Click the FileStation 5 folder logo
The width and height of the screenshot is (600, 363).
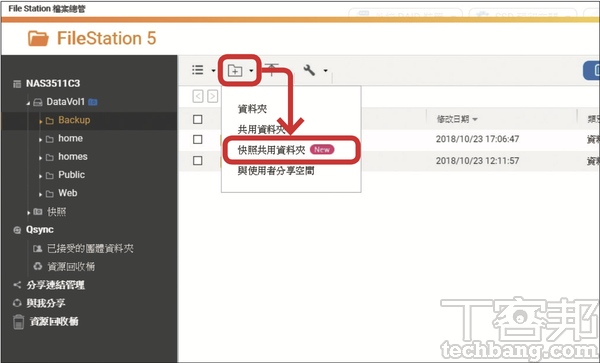pyautogui.click(x=38, y=39)
